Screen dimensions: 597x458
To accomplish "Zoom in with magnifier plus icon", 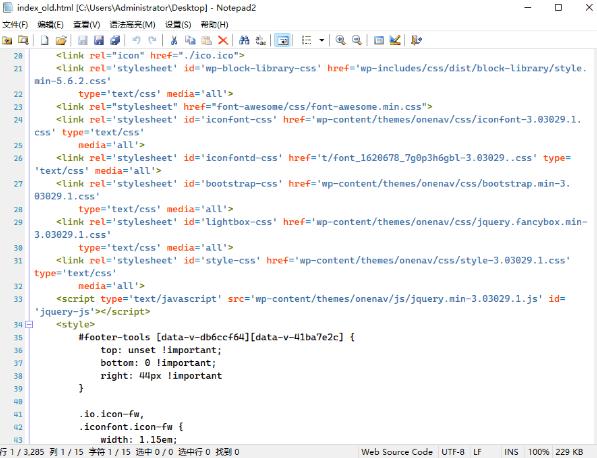I will pyautogui.click(x=340, y=40).
